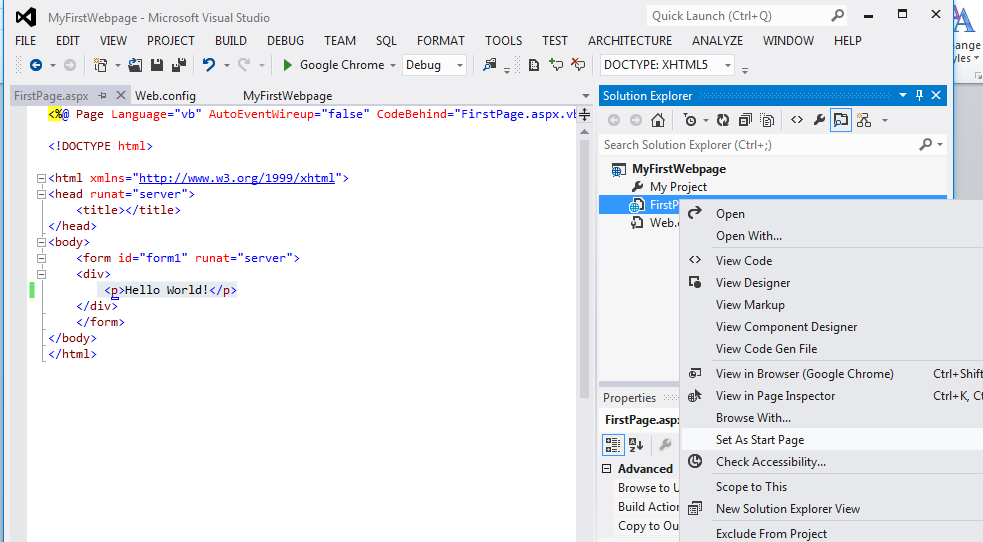The height and width of the screenshot is (542, 983).
Task: Click Show All Files icon in Solution Explorer
Action: 767,120
